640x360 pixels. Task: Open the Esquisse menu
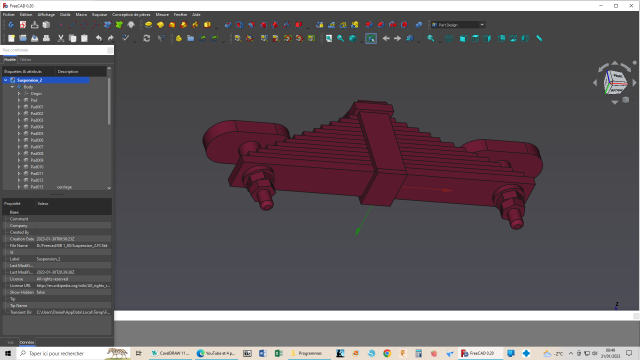tap(99, 15)
